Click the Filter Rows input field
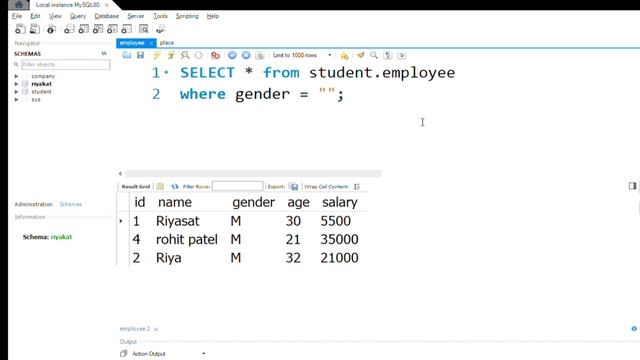 tap(238, 187)
